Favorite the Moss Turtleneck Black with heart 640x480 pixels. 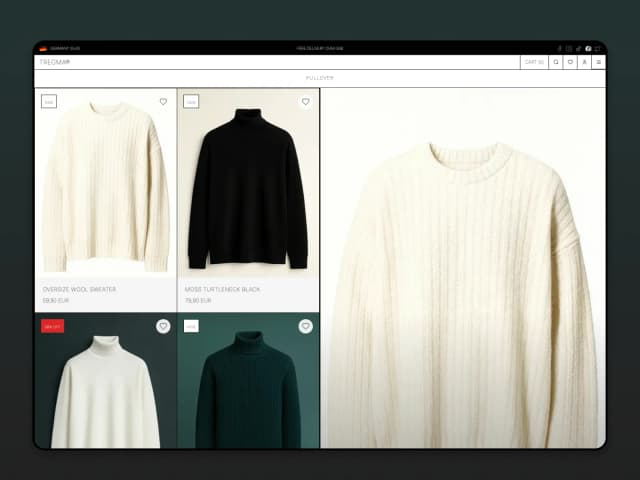(x=306, y=101)
